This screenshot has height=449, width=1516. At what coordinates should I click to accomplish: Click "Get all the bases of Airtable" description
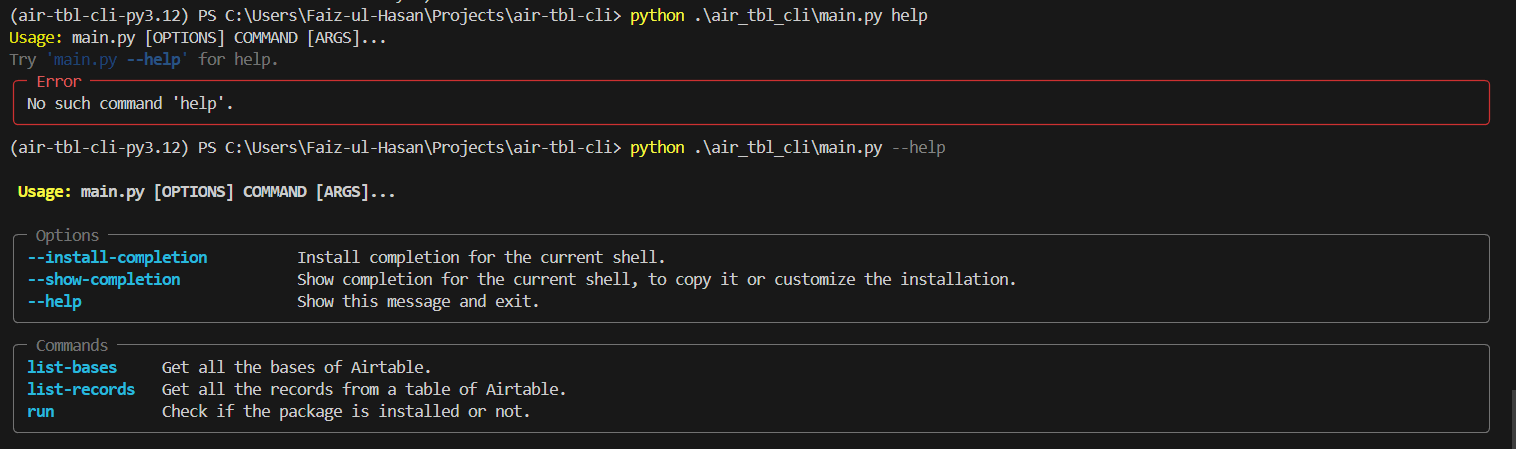point(296,367)
